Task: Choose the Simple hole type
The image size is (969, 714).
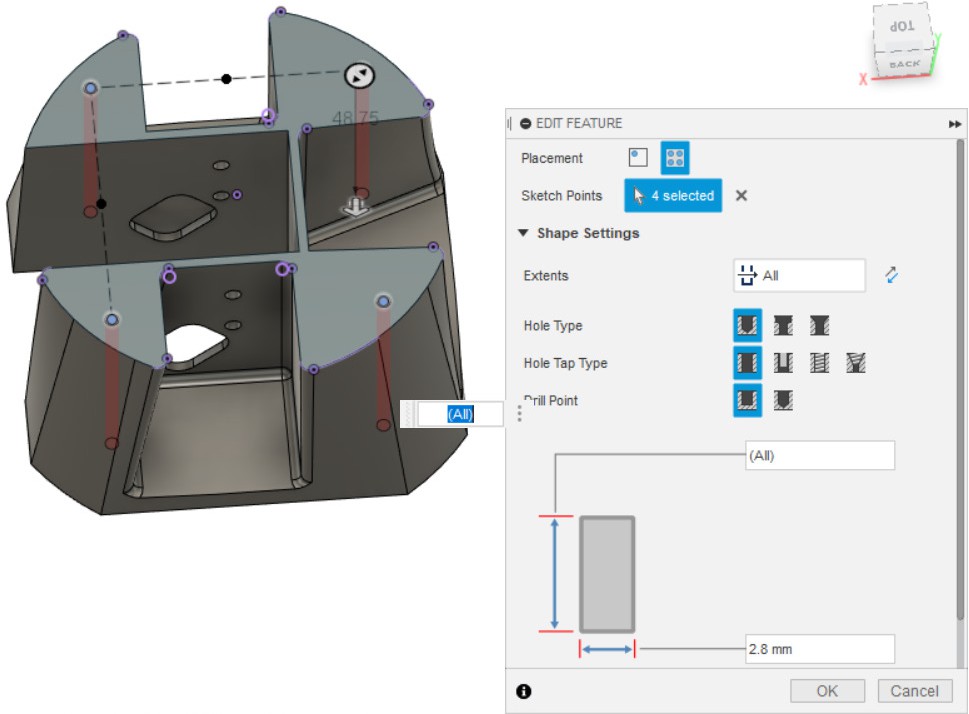Action: 747,326
